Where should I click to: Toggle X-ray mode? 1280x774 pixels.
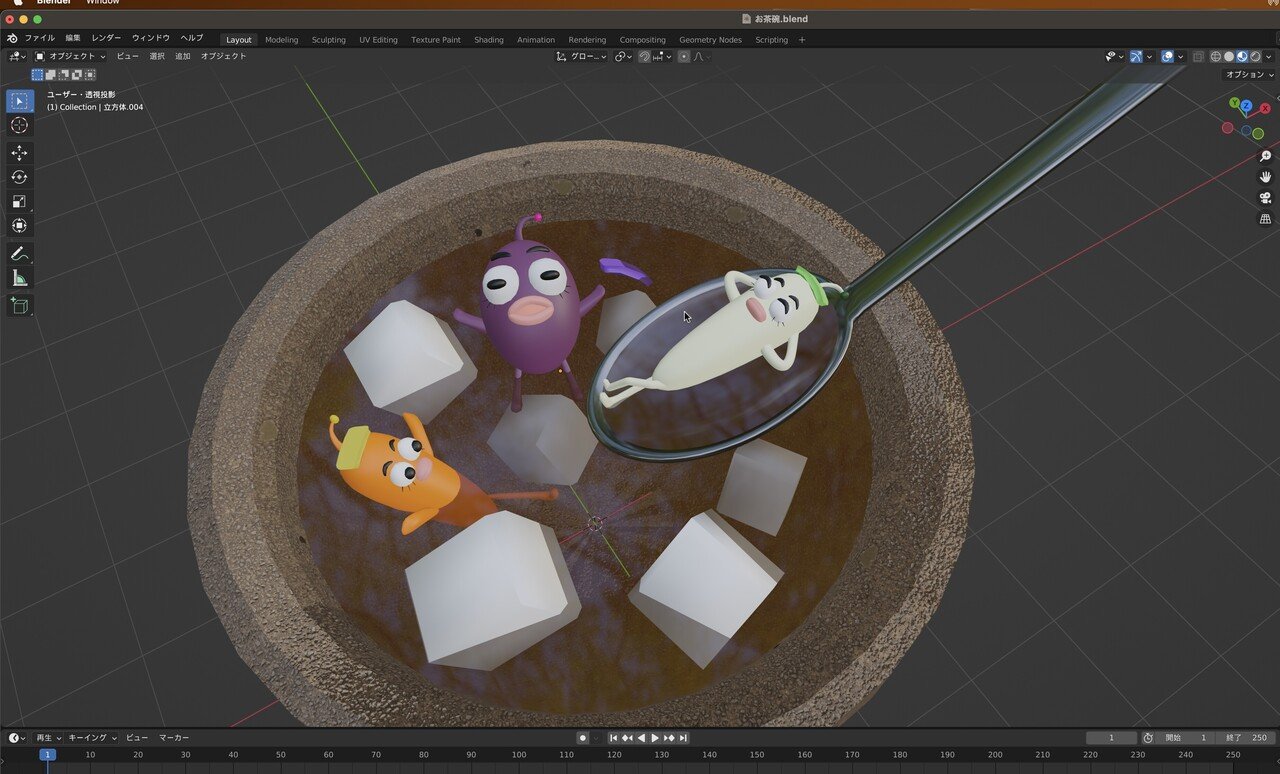[1199, 56]
